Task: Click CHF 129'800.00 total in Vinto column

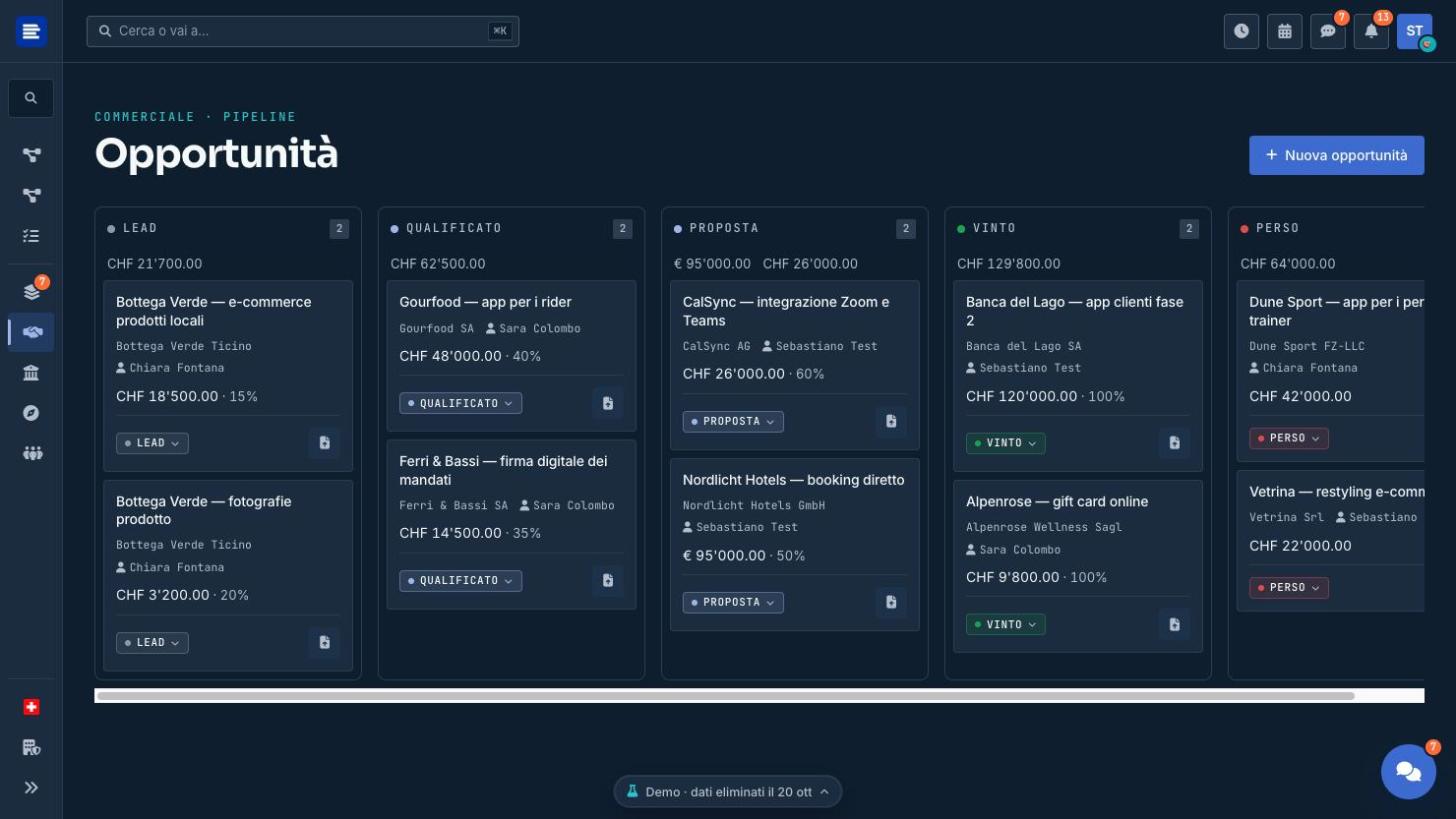Action: 1008,264
